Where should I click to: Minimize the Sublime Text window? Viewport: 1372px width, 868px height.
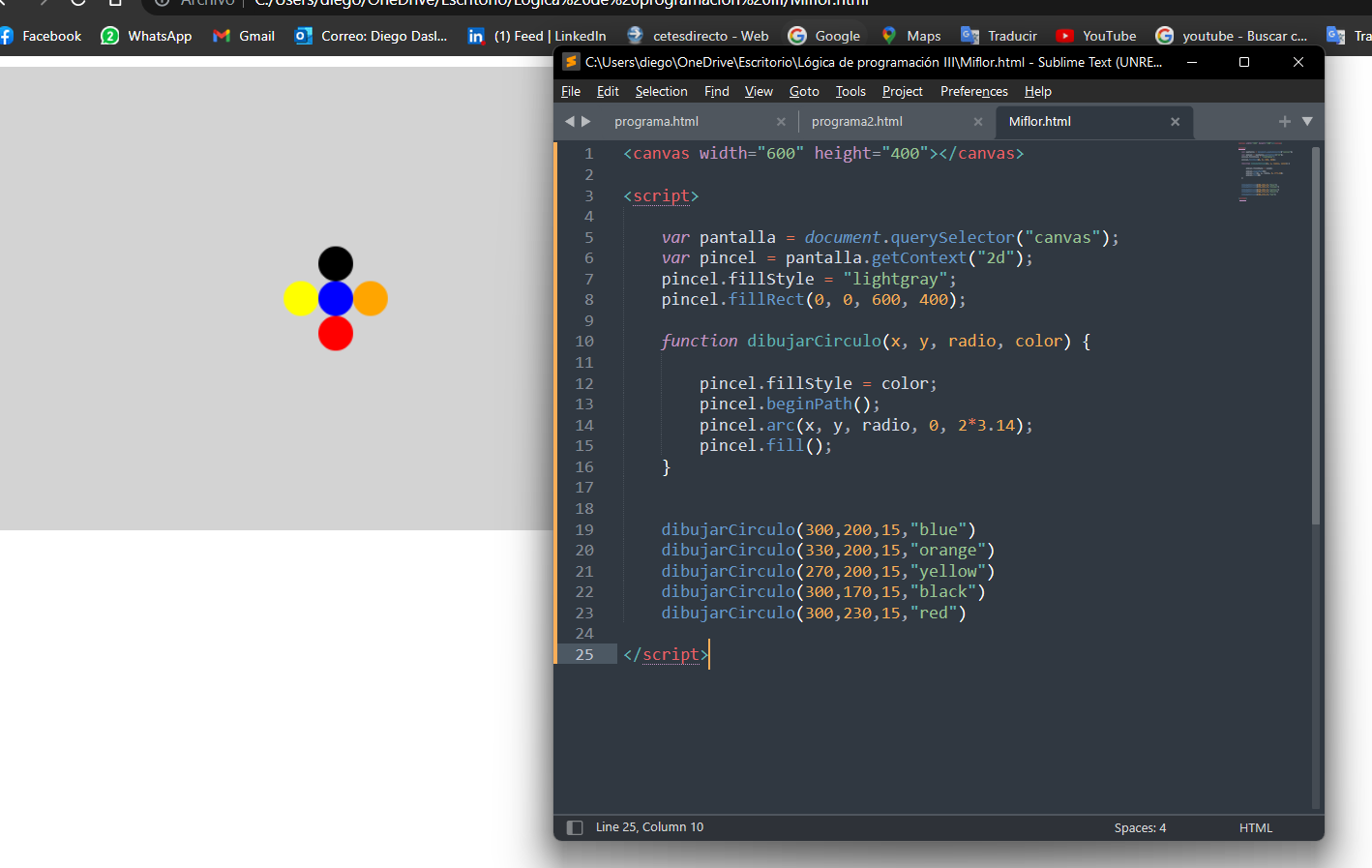1192,62
